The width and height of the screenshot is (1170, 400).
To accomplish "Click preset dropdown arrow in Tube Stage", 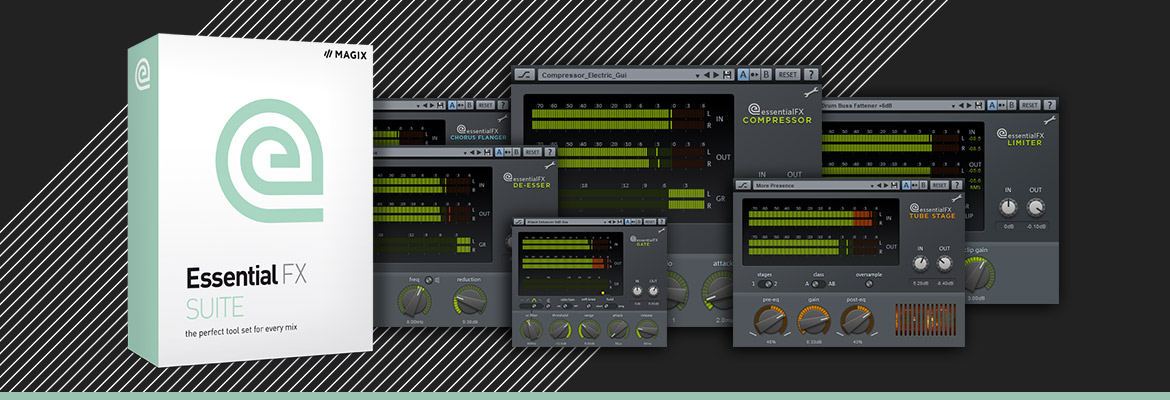I will tap(872, 186).
